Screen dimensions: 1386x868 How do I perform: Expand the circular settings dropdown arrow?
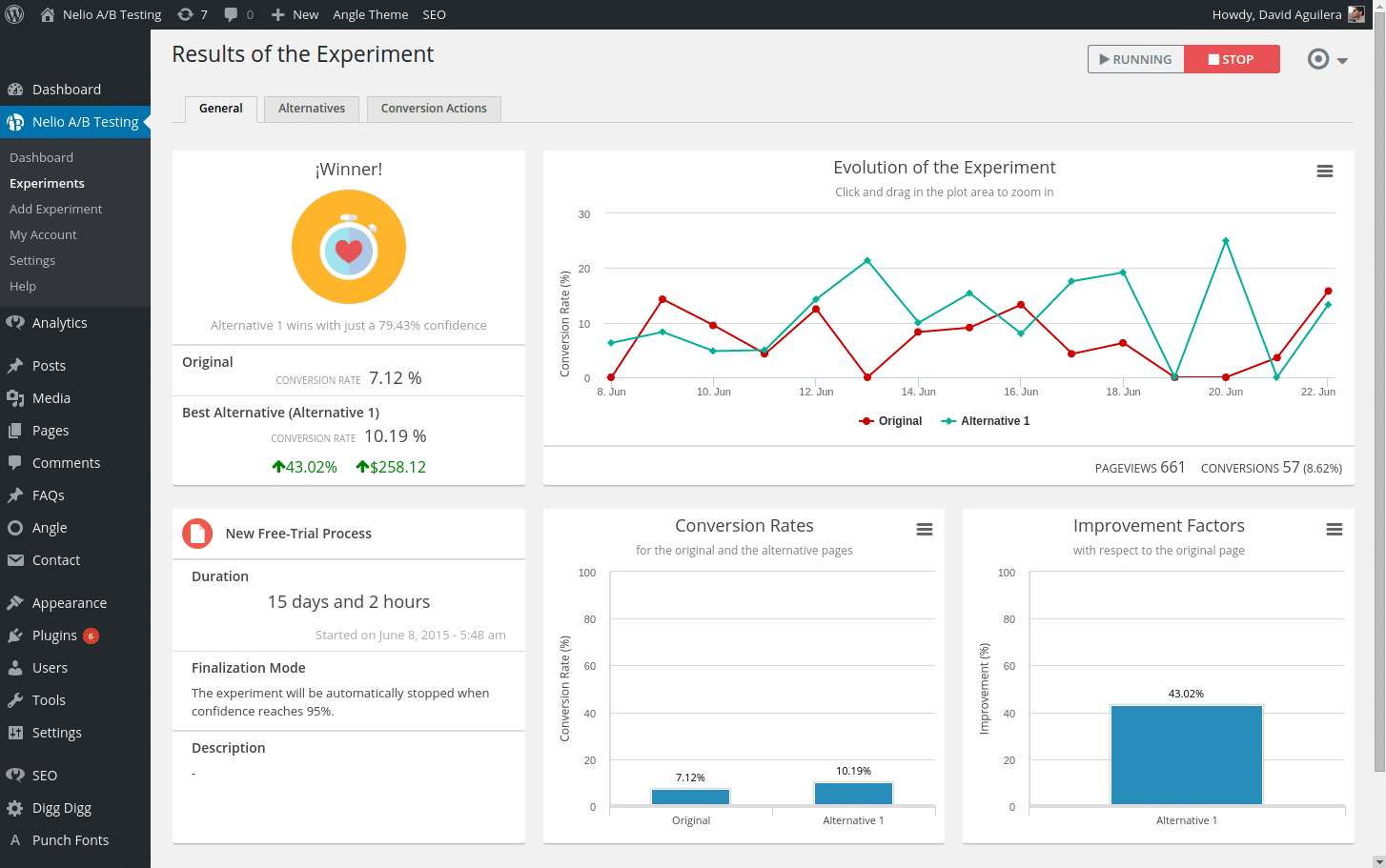click(1342, 60)
